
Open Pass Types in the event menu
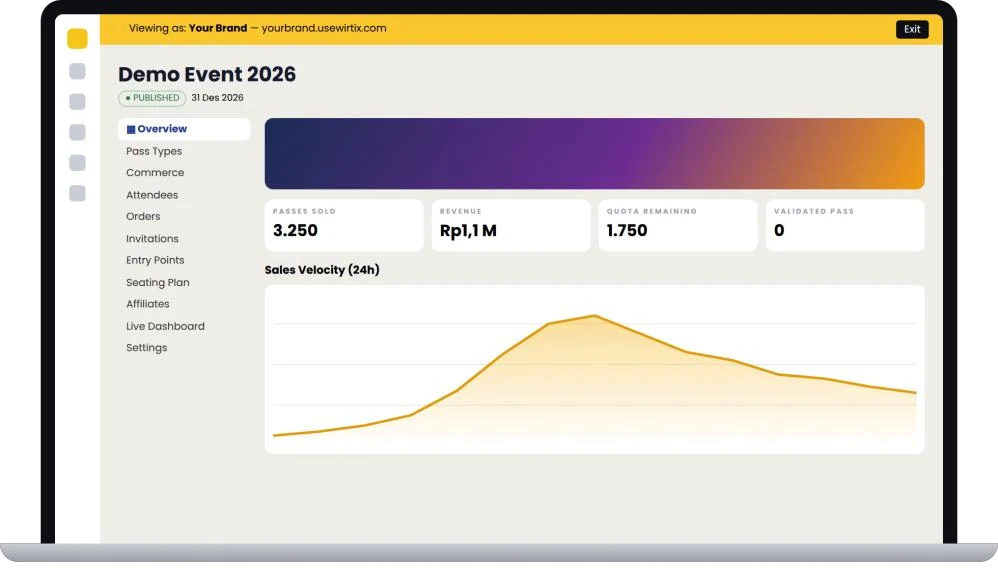pos(154,151)
